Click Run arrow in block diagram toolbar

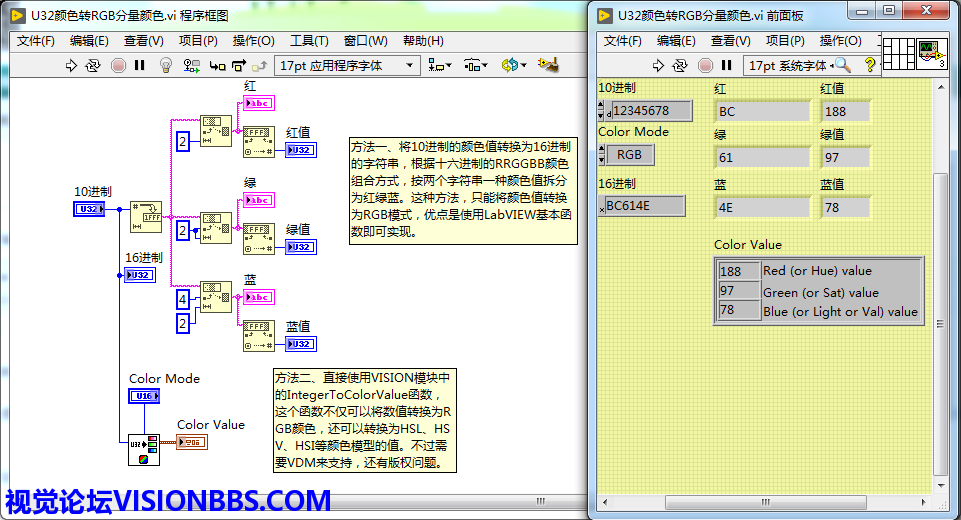click(71, 65)
